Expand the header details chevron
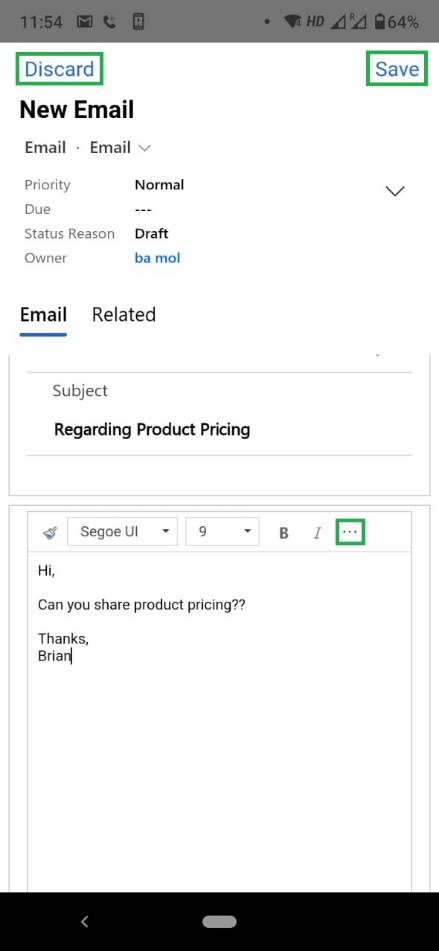 (x=395, y=191)
